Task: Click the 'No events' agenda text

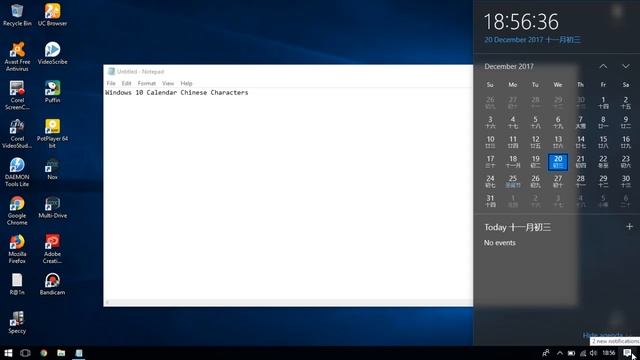Action: pos(500,242)
